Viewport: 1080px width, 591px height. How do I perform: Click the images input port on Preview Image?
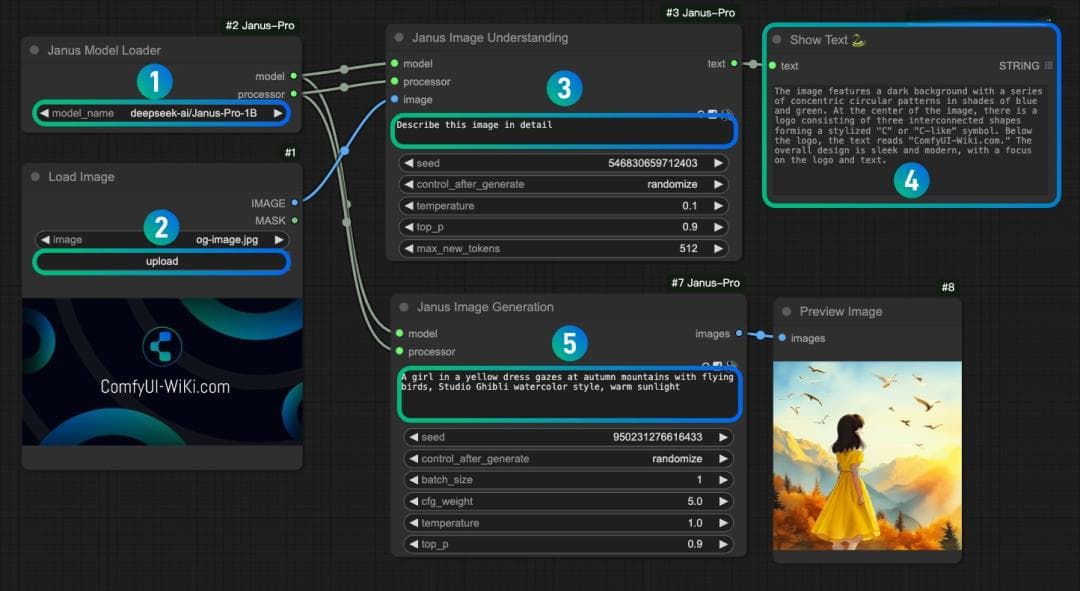782,338
